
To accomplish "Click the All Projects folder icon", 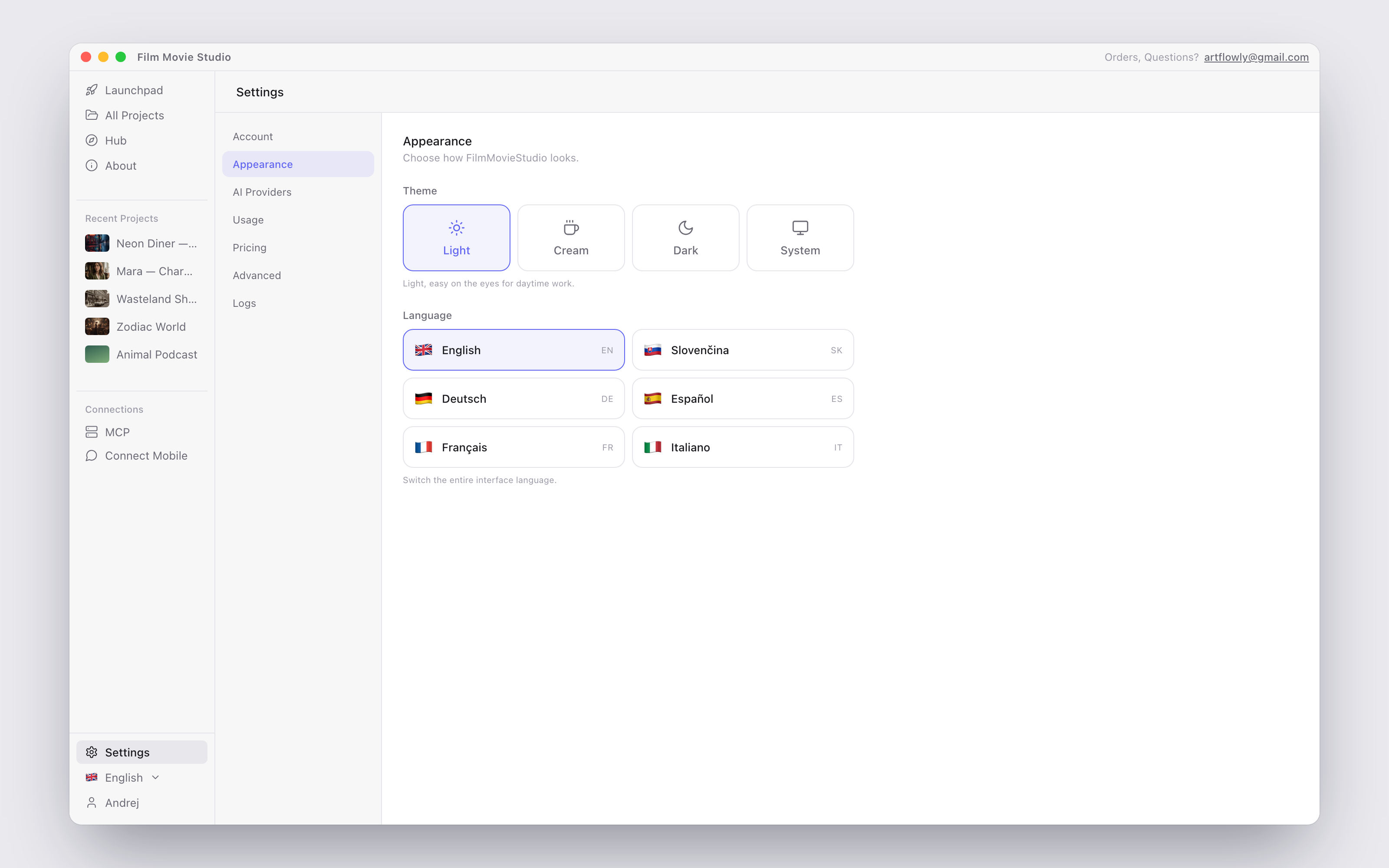I will [91, 115].
